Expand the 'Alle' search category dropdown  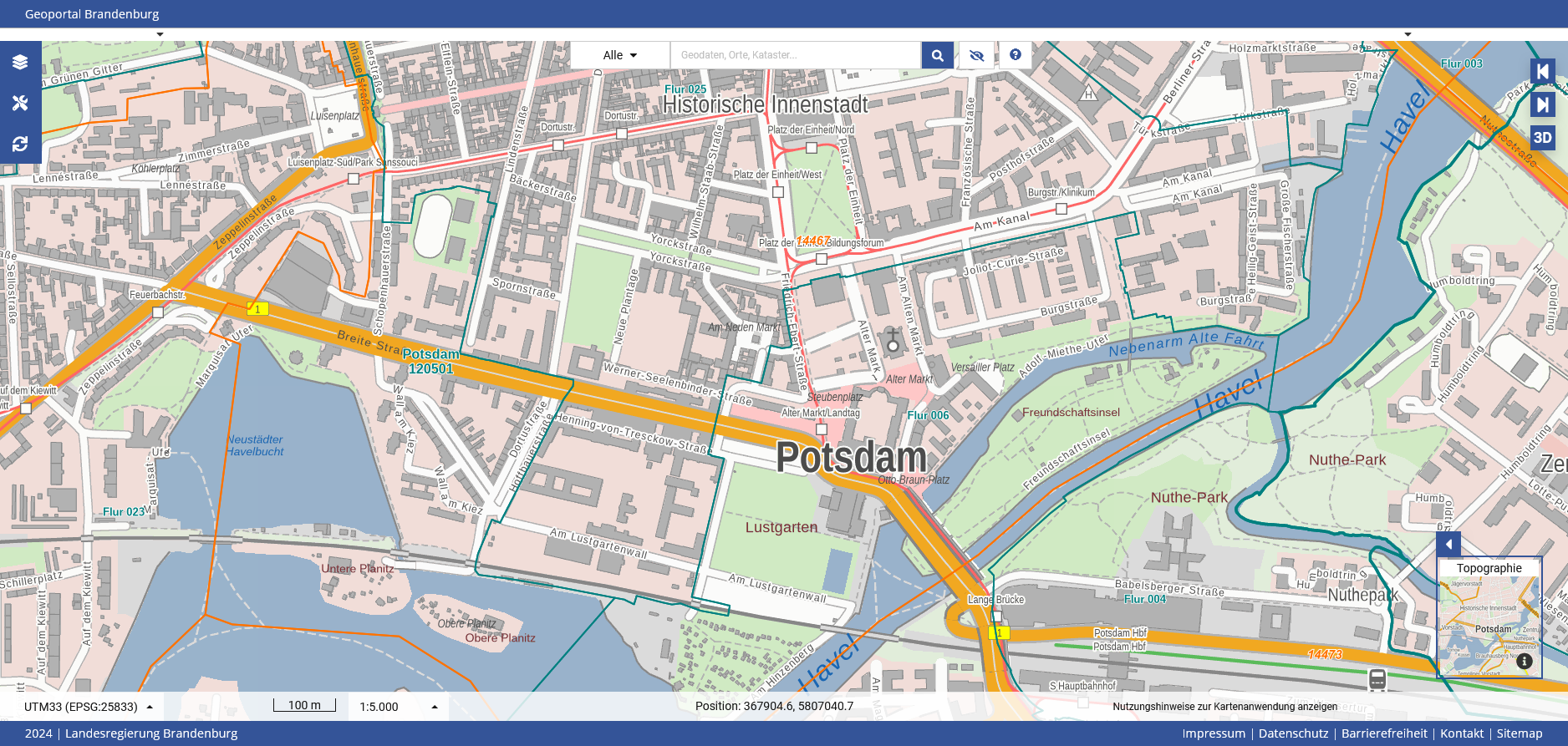pos(619,55)
